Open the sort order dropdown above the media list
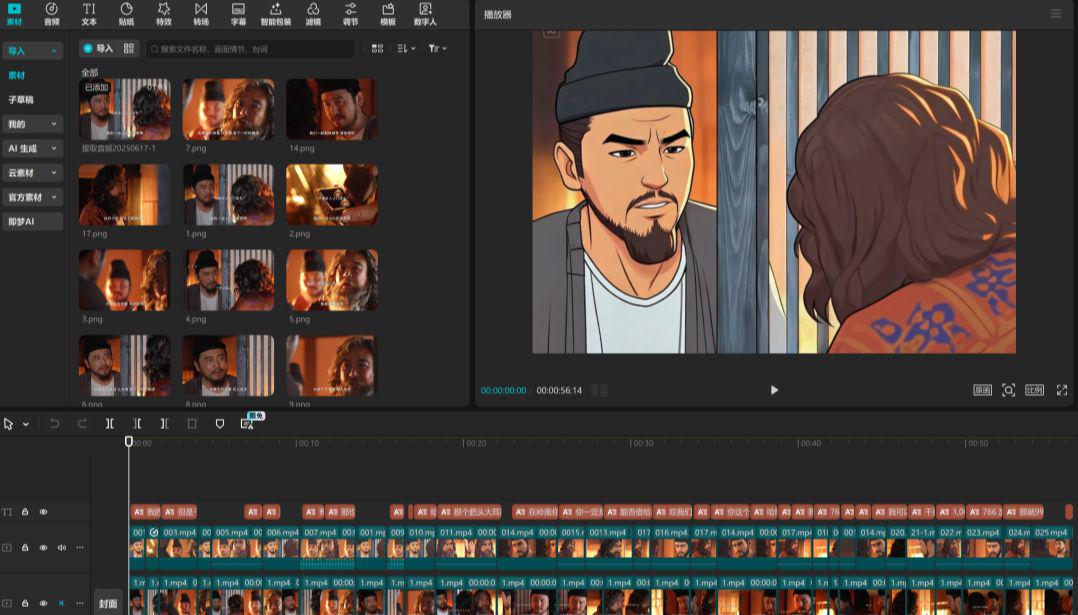 404,48
